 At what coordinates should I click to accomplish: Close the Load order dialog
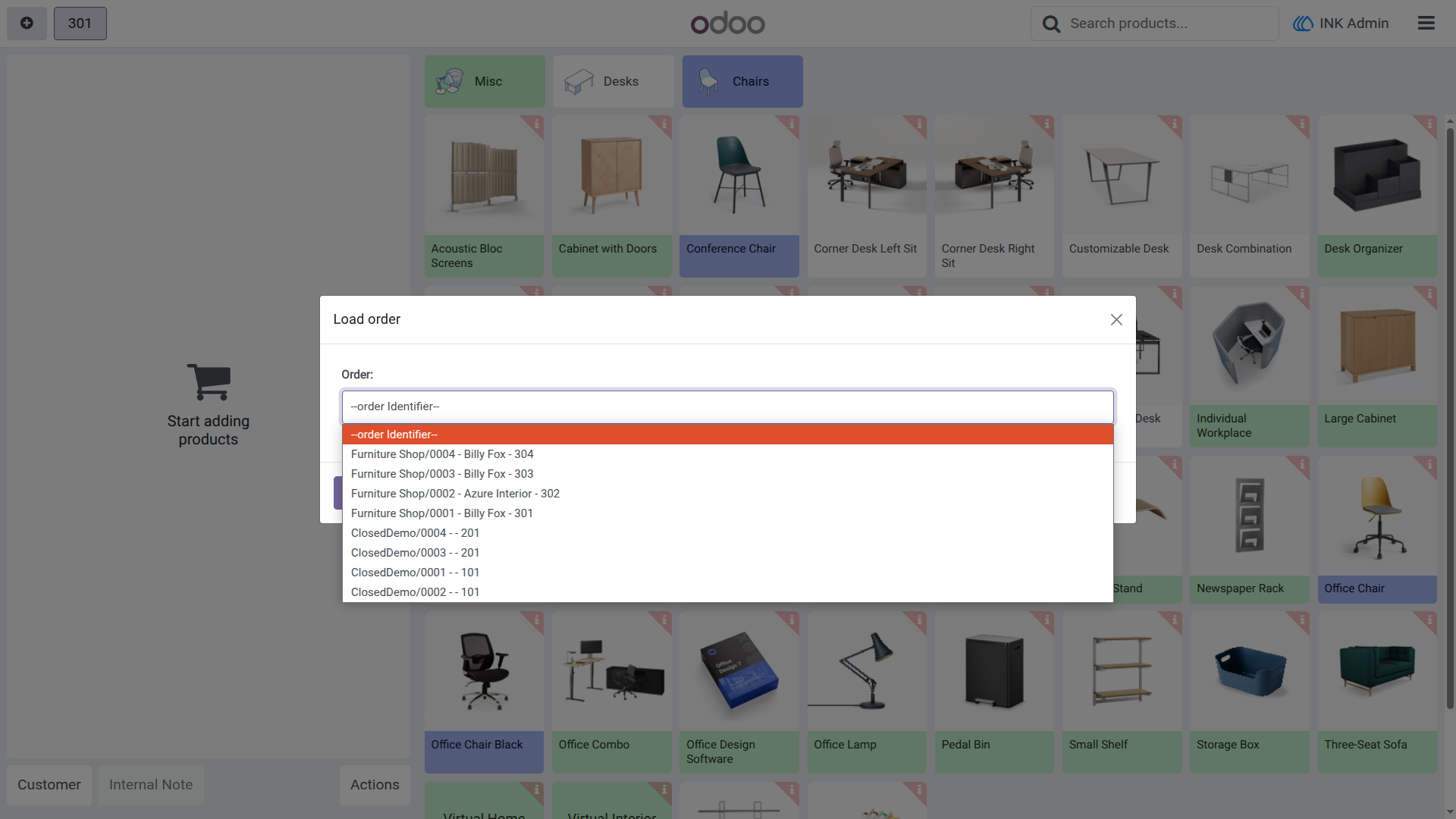tap(1116, 320)
